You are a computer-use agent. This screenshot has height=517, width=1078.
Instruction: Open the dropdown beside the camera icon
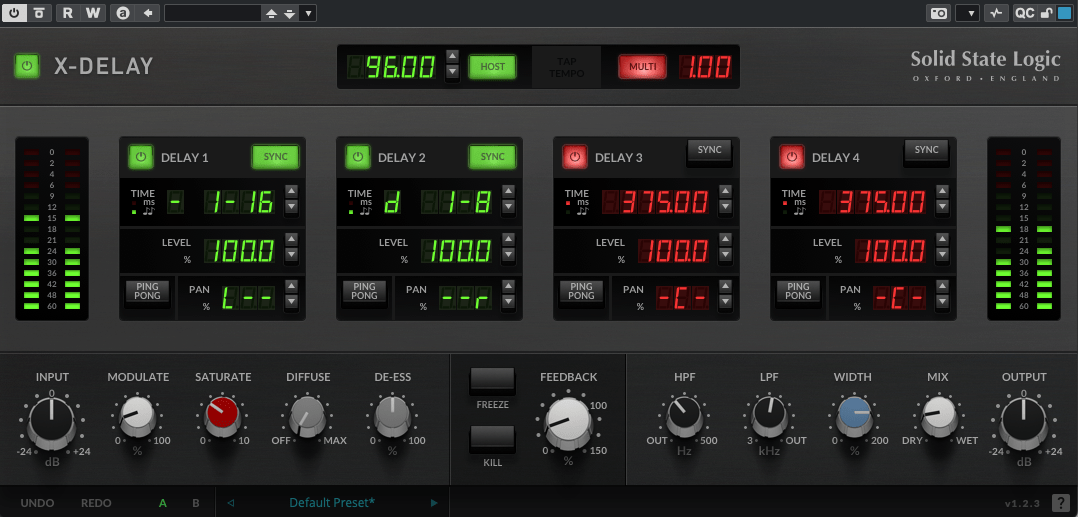coord(967,13)
